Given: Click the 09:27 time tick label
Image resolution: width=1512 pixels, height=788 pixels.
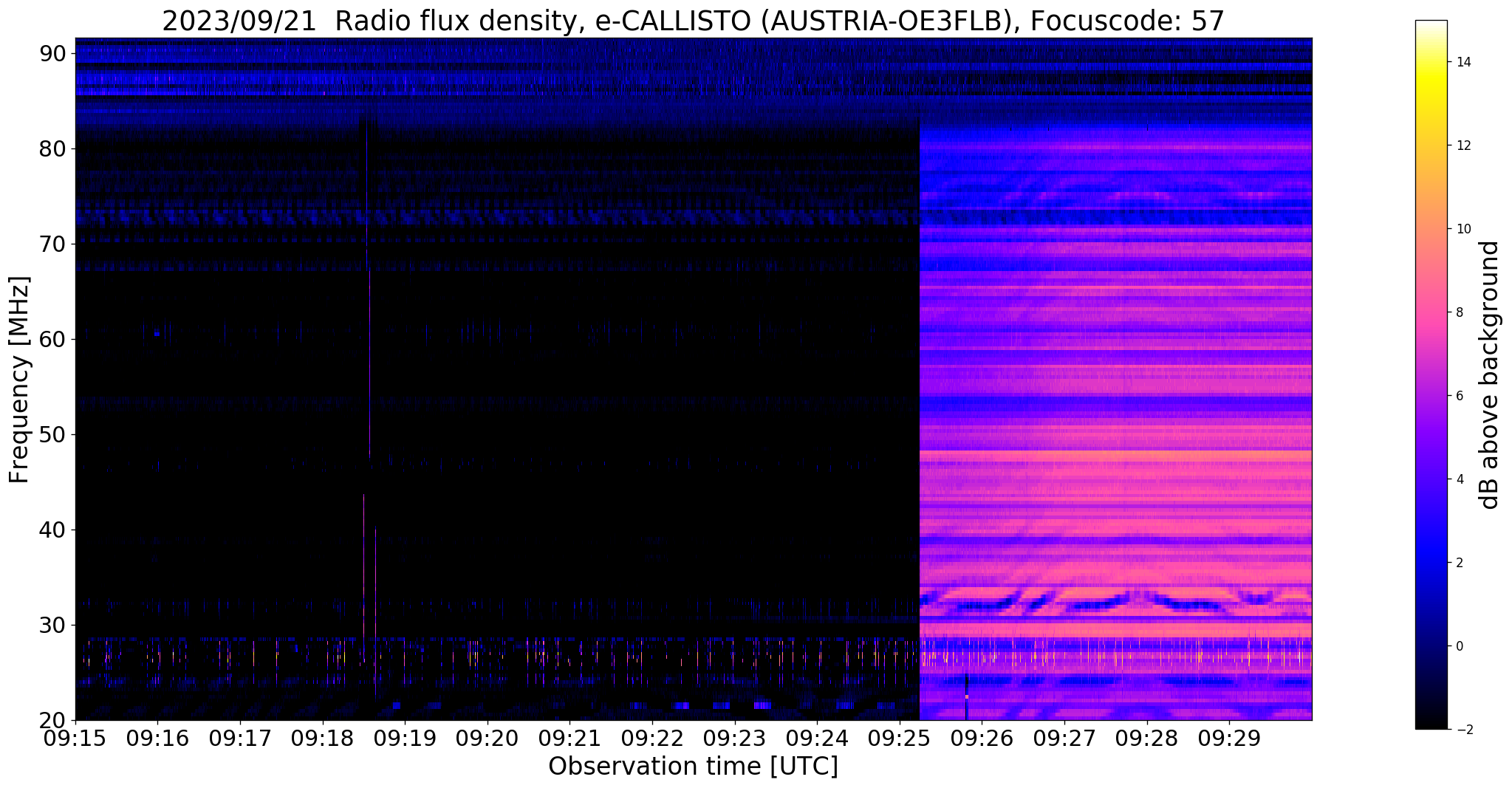Looking at the screenshot, I should point(1064,739).
